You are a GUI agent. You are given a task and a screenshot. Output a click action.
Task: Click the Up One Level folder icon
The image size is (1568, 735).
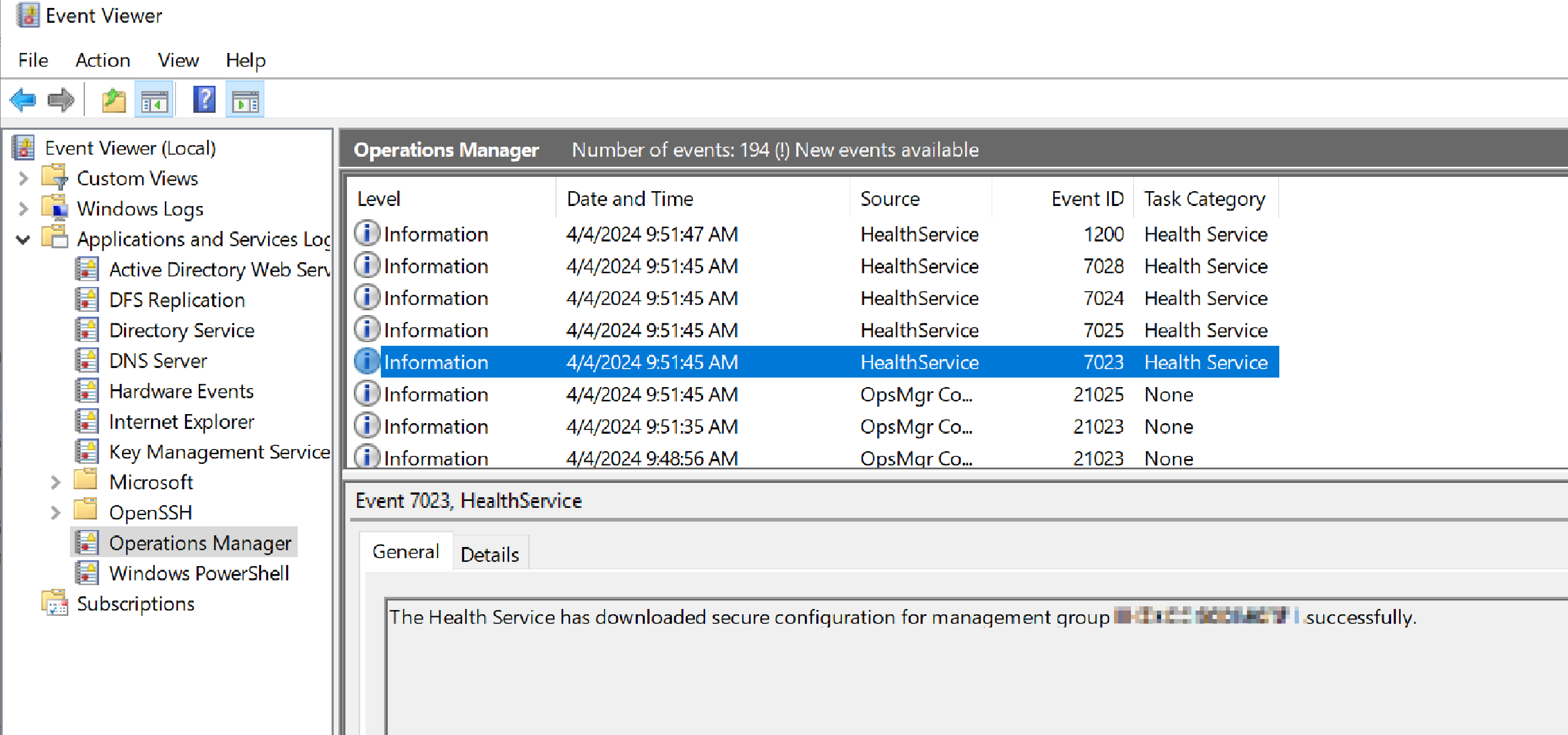pos(113,100)
